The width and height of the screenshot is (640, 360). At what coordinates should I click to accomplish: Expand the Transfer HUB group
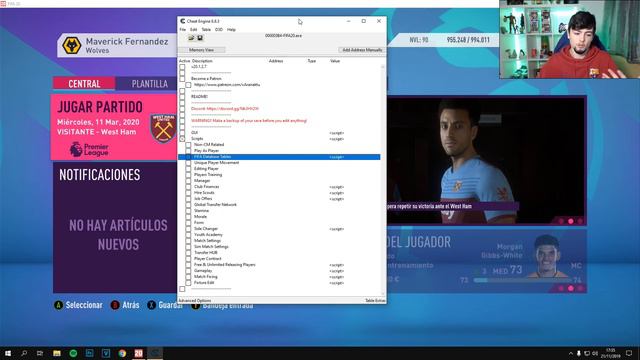coord(188,253)
